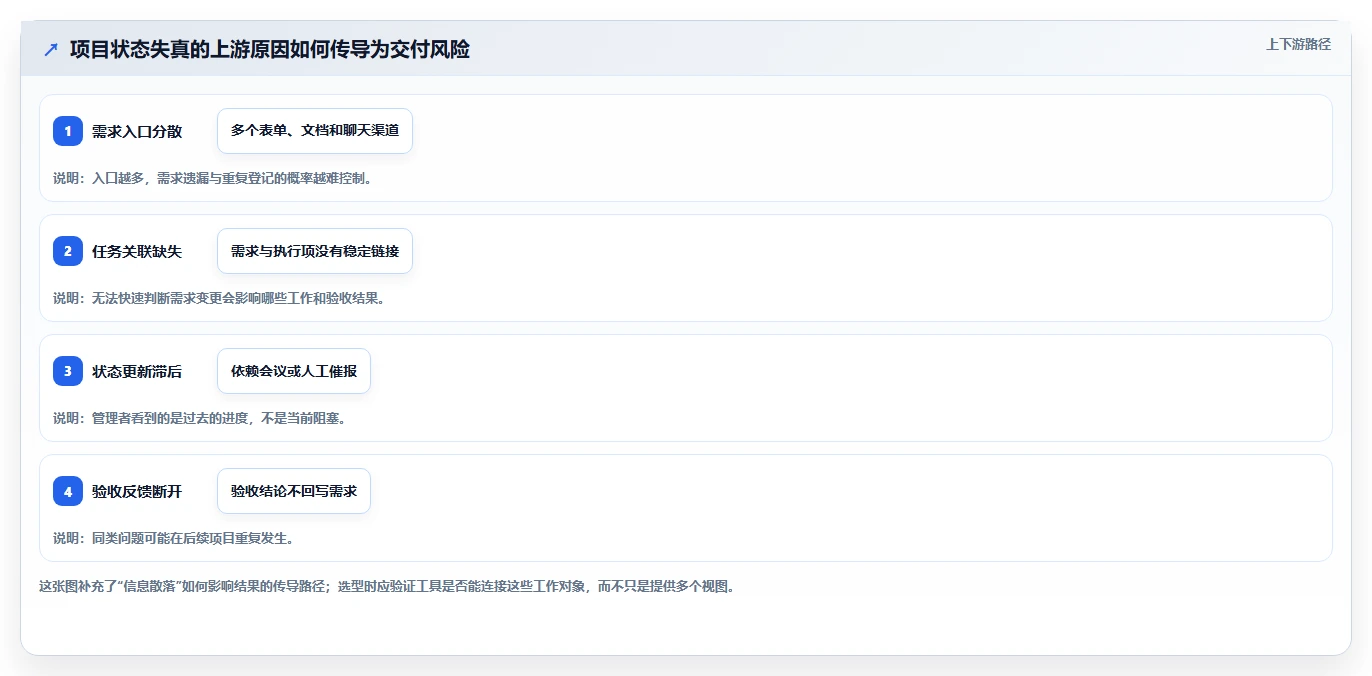Click the number 1 step badge

[68, 131]
